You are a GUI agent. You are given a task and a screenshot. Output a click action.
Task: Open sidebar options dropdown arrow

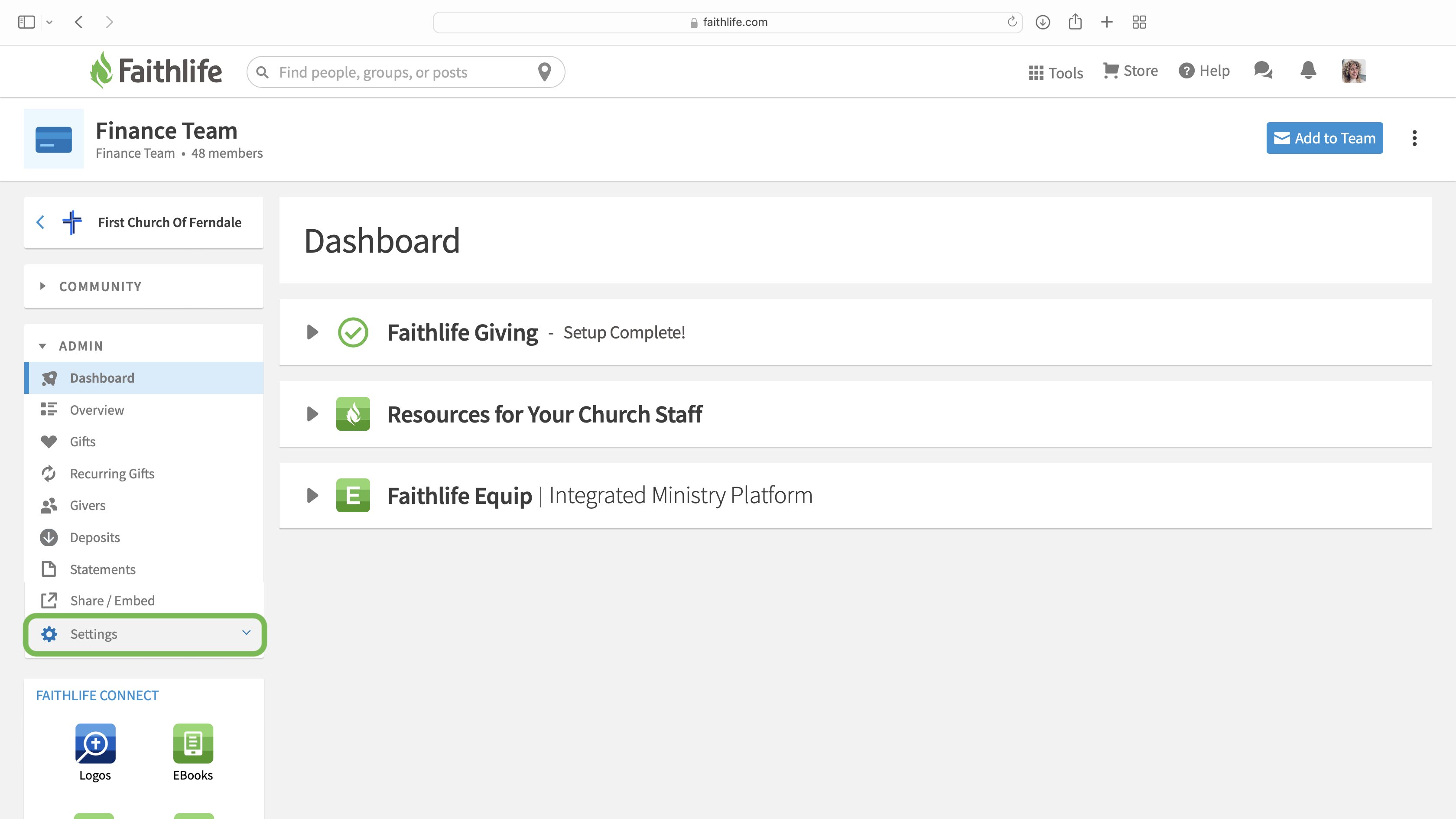click(x=49, y=22)
